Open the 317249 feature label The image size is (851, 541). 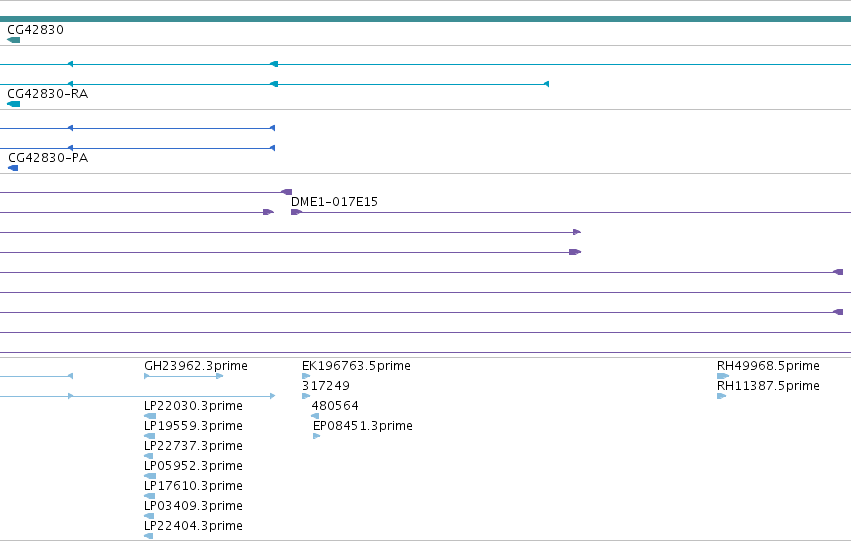[326, 386]
